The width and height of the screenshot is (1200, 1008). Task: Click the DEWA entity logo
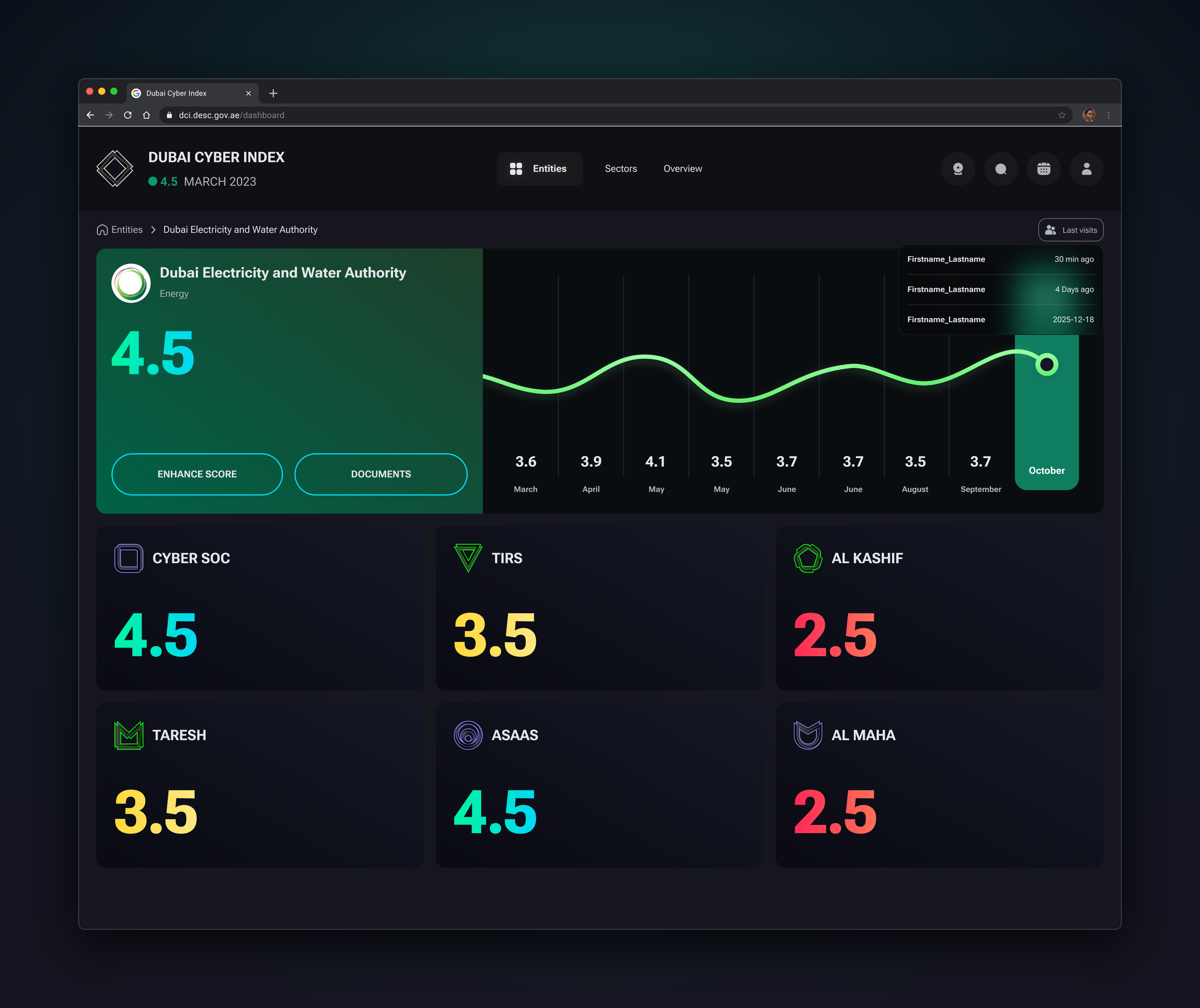tap(131, 283)
